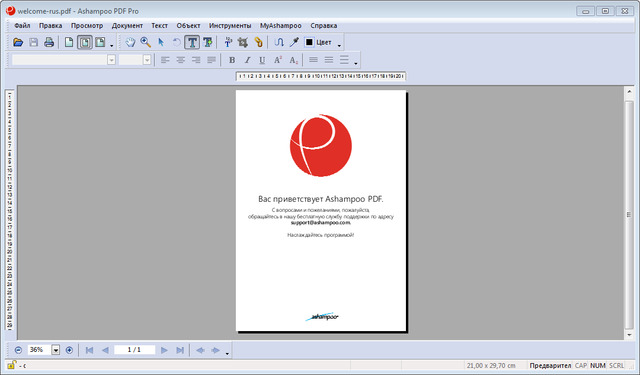Open the Правка menu
Viewport: 640px width, 375px height.
[51, 26]
